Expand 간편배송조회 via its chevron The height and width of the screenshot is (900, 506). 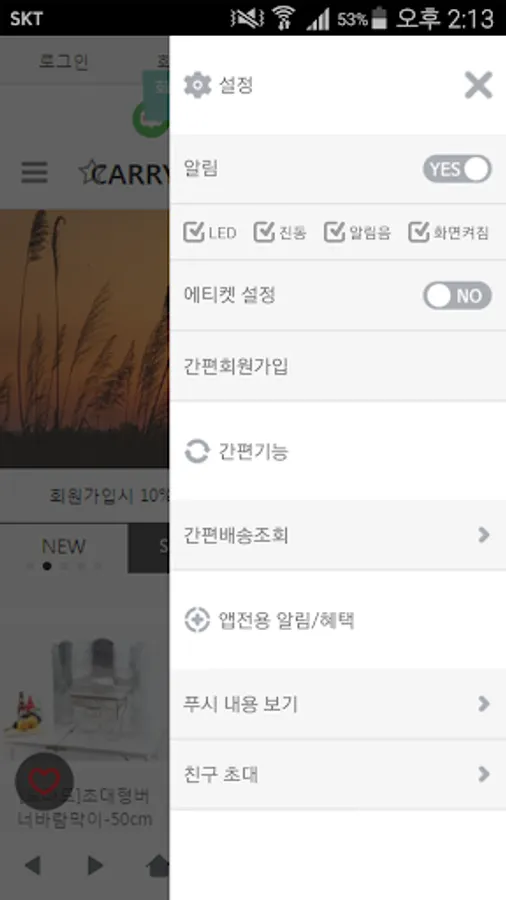click(x=484, y=535)
